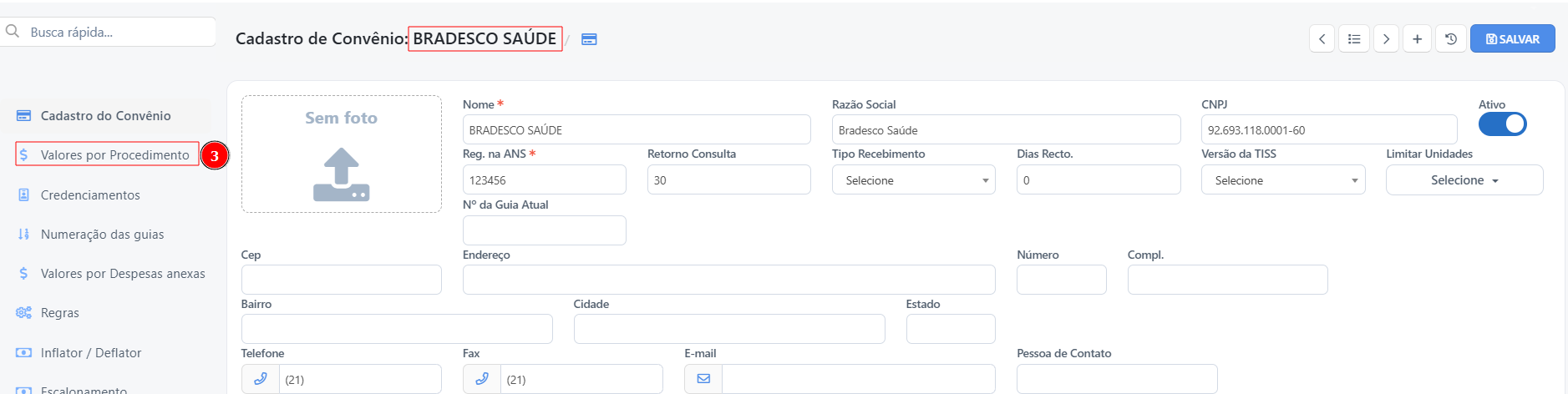Click the Nº da Guia Atual field

(x=545, y=230)
